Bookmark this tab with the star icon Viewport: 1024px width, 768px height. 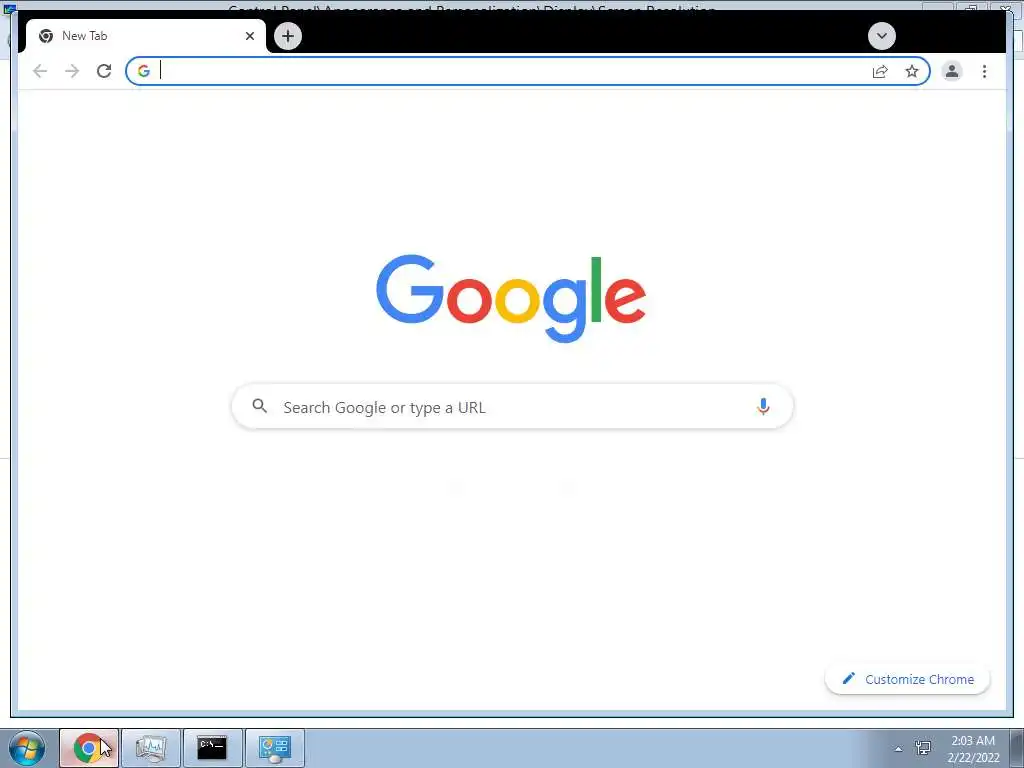tap(912, 71)
